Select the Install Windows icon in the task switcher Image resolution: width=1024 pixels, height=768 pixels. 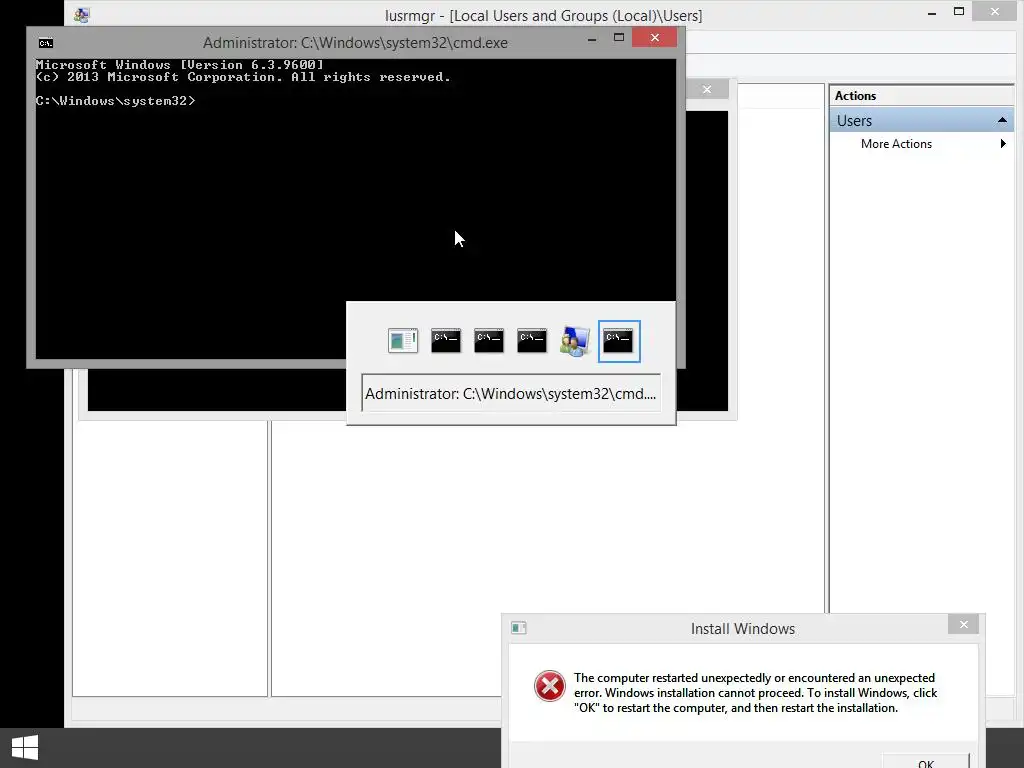pos(403,341)
